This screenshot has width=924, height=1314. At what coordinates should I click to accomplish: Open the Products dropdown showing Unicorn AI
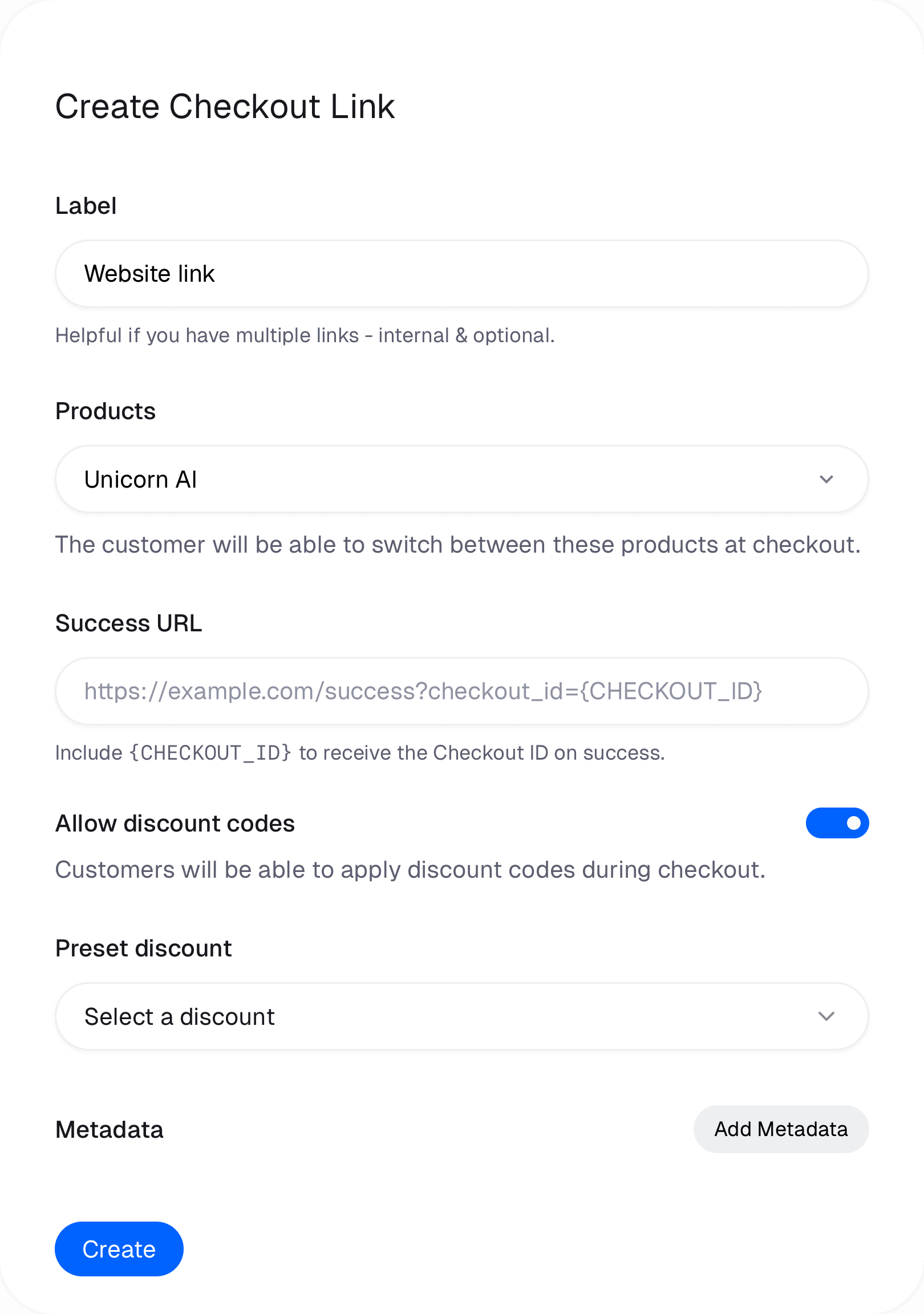[x=461, y=479]
